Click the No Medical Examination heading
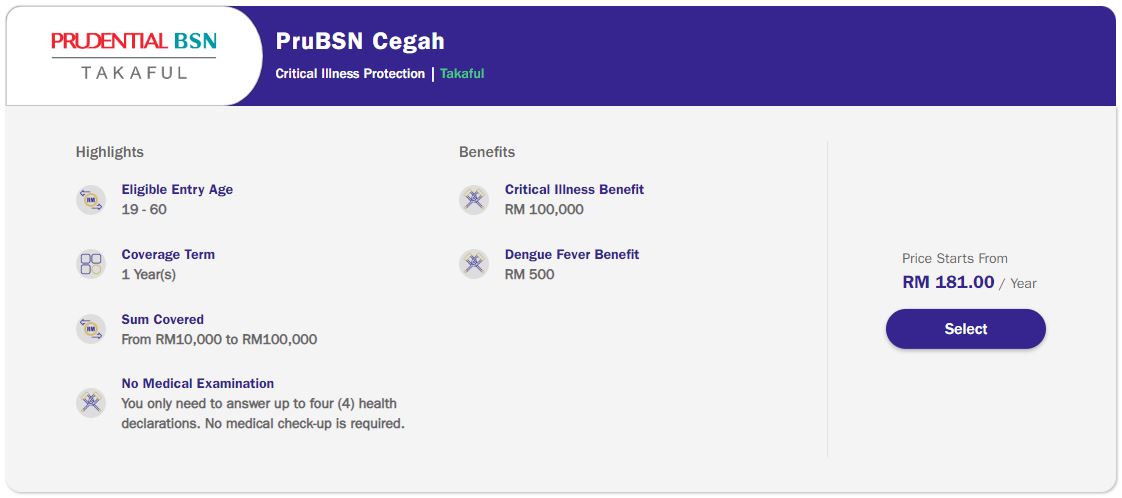 click(197, 384)
